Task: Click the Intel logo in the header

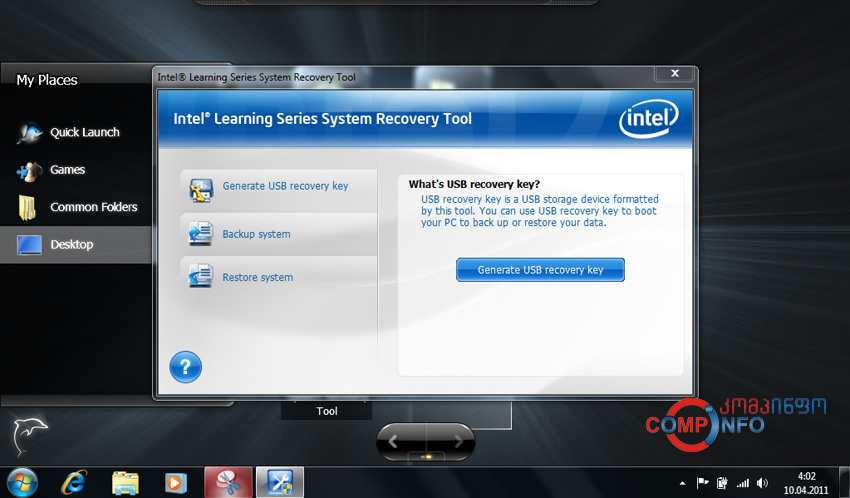Action: click(648, 118)
